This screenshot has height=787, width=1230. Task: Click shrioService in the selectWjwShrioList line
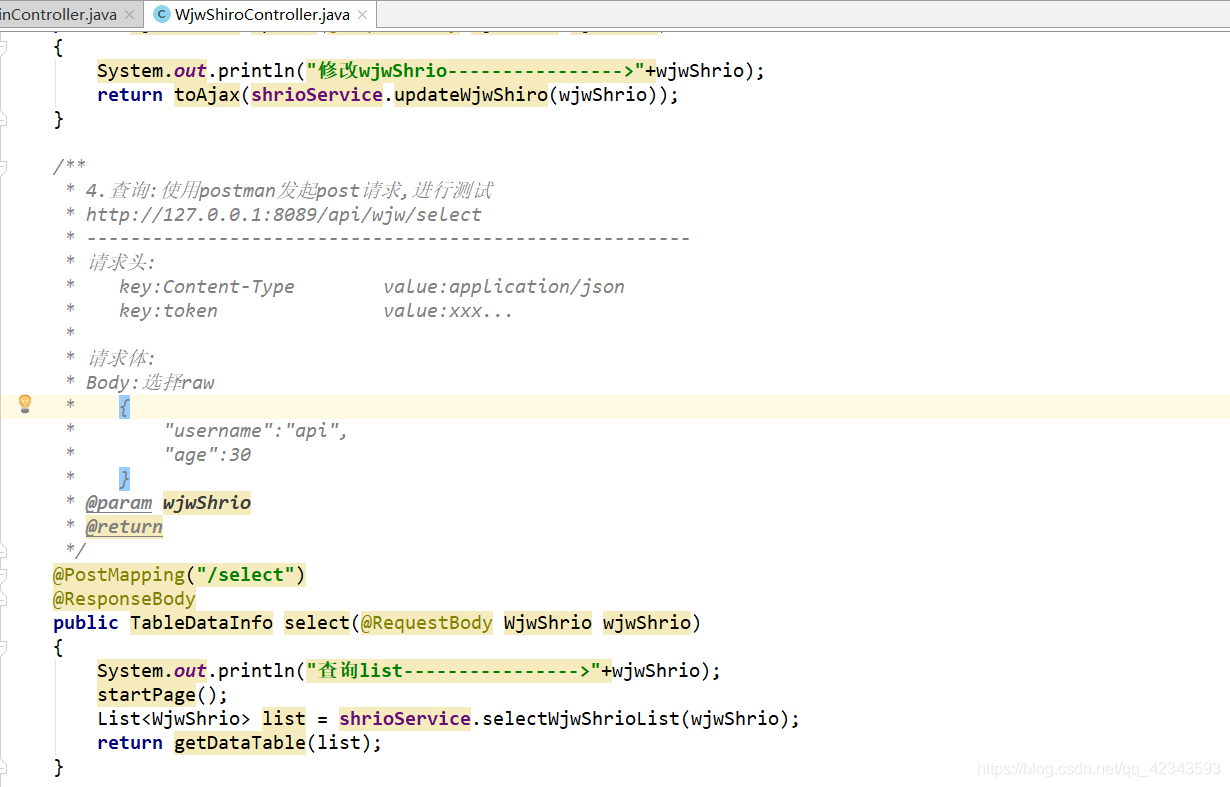tap(405, 719)
